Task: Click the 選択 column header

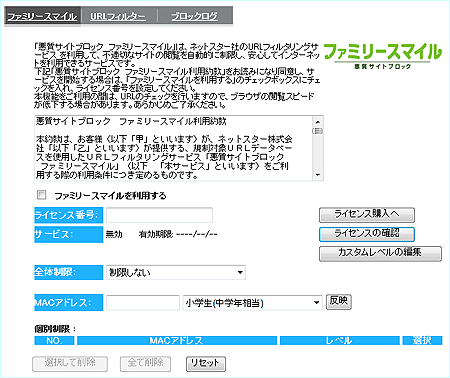Action: pyautogui.click(x=422, y=340)
